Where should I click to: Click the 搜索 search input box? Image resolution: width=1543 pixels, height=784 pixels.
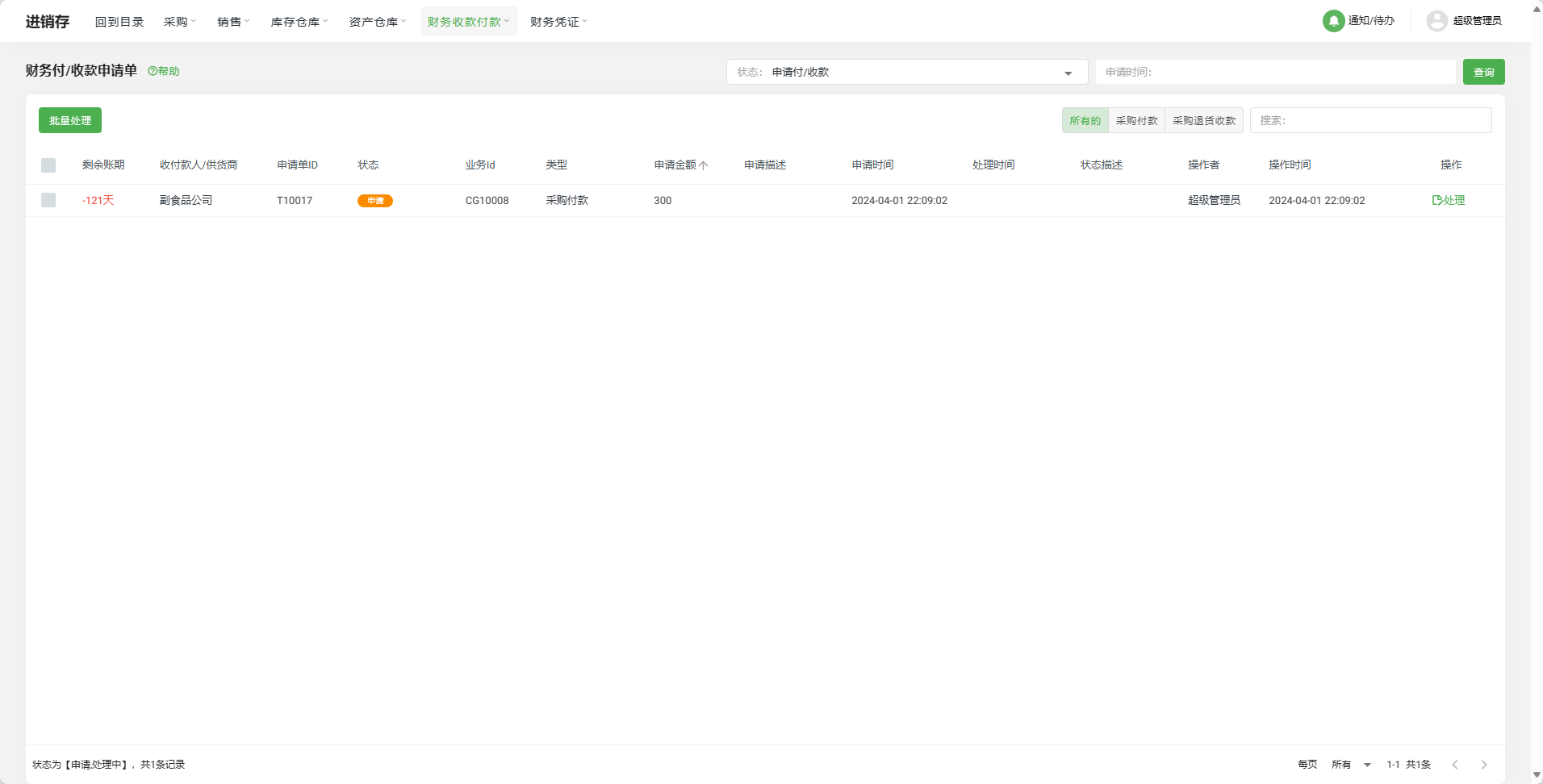(1370, 120)
